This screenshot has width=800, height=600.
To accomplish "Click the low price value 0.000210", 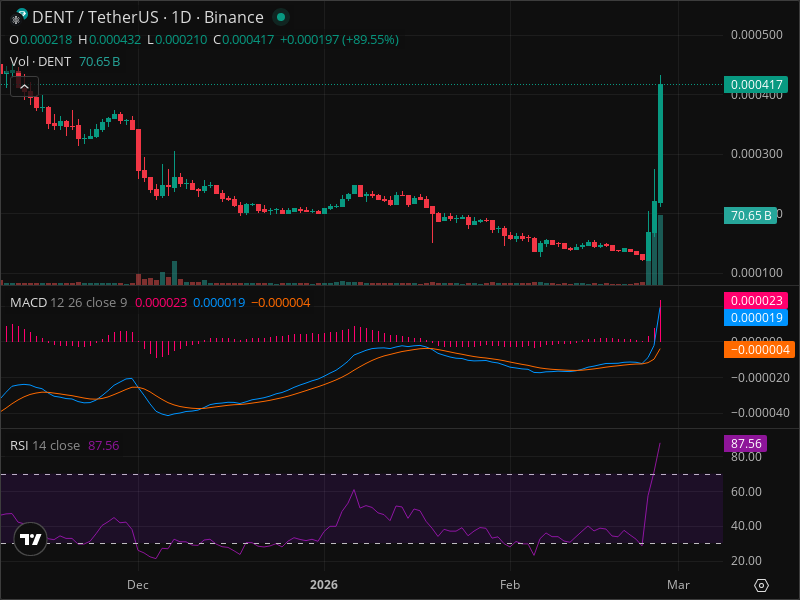I will click(x=181, y=40).
